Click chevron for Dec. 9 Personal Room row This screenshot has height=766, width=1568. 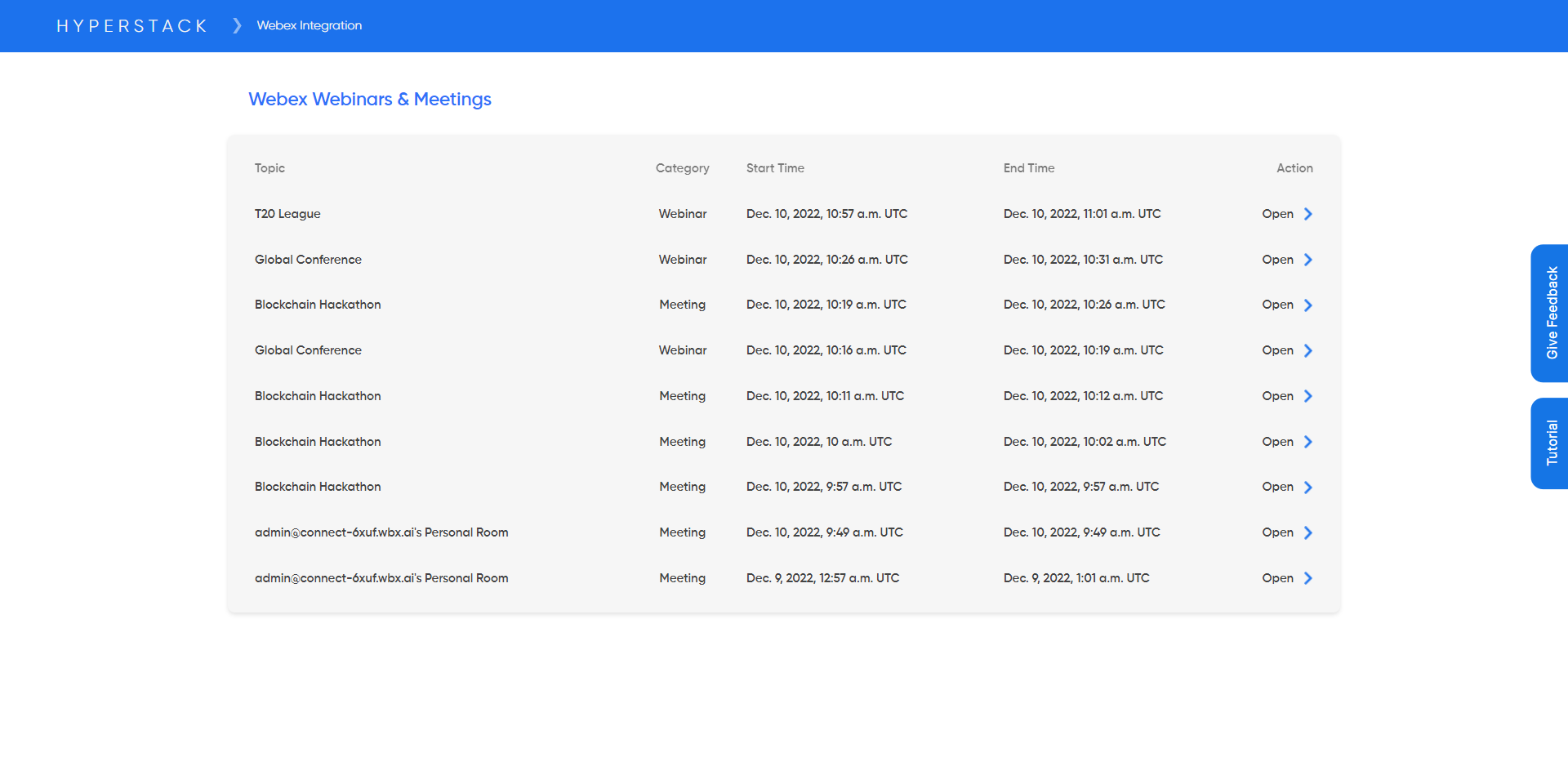pos(1307,578)
